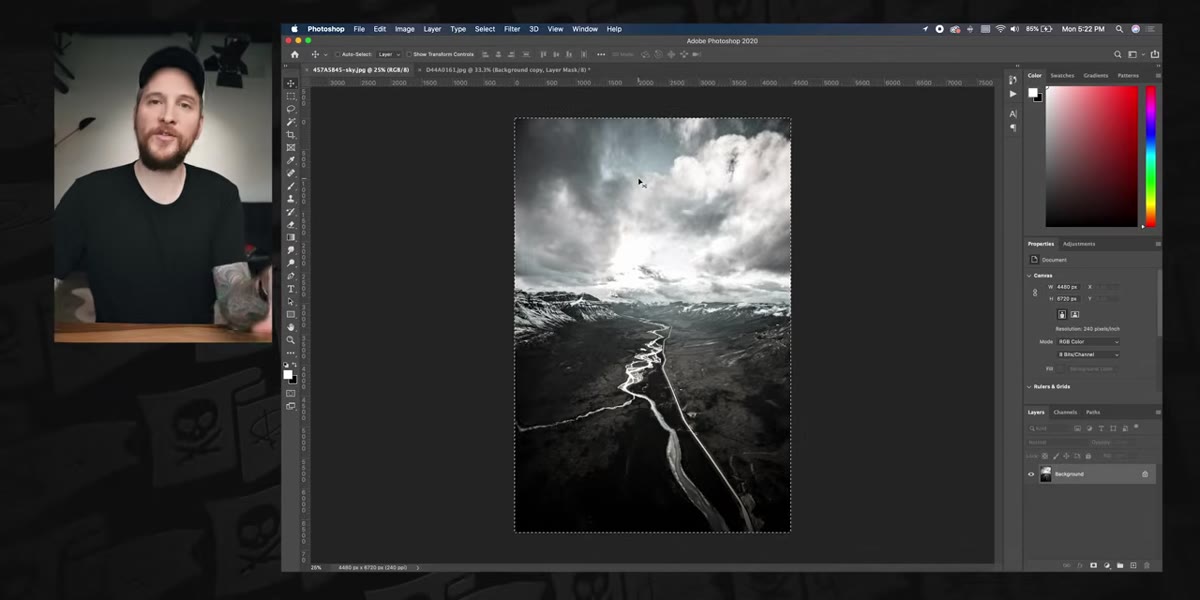The height and width of the screenshot is (600, 1200).
Task: Toggle the Background layer lock icon
Action: point(1145,474)
